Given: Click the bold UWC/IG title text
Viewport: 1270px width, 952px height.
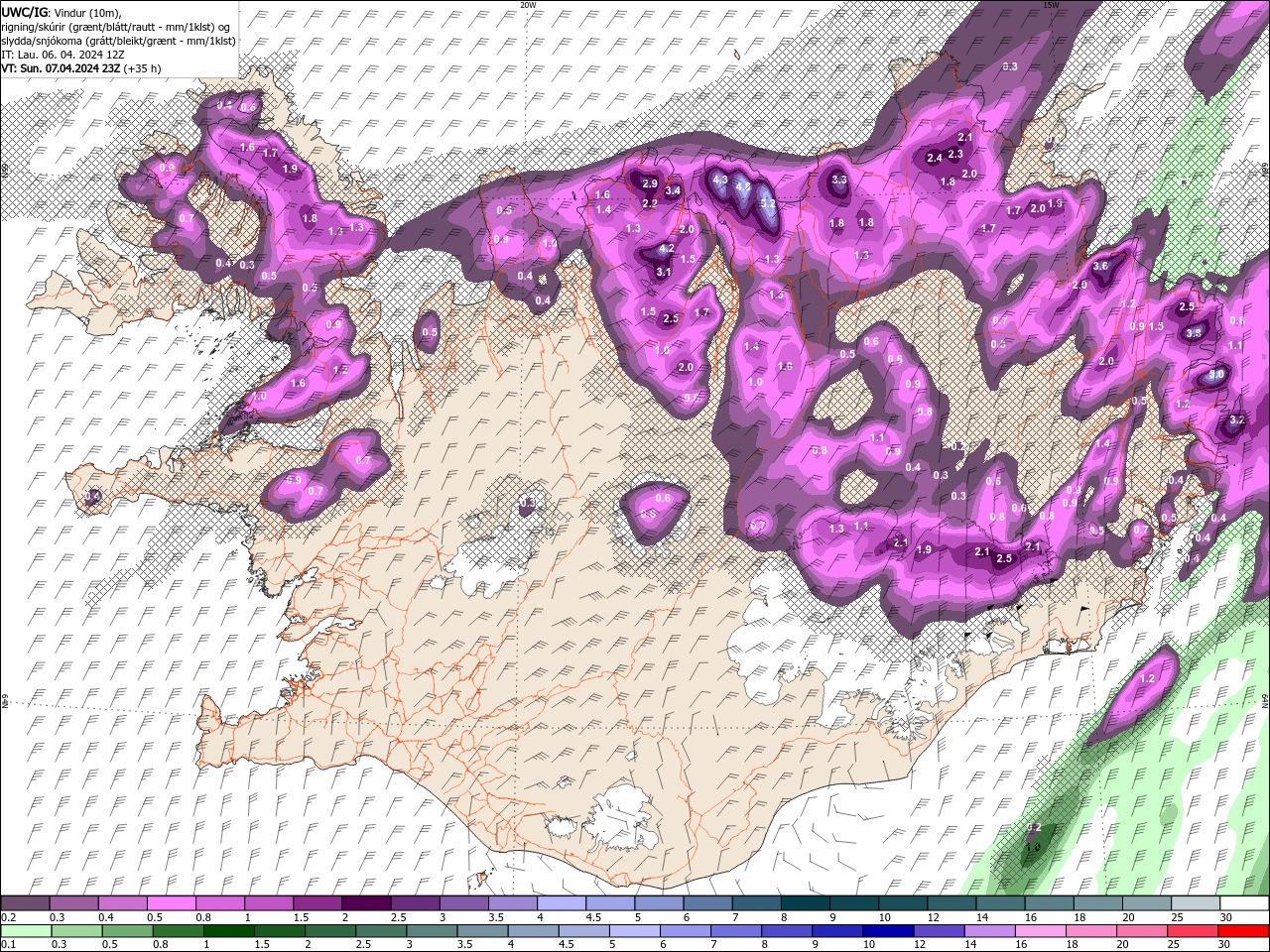Looking at the screenshot, I should click(25, 12).
